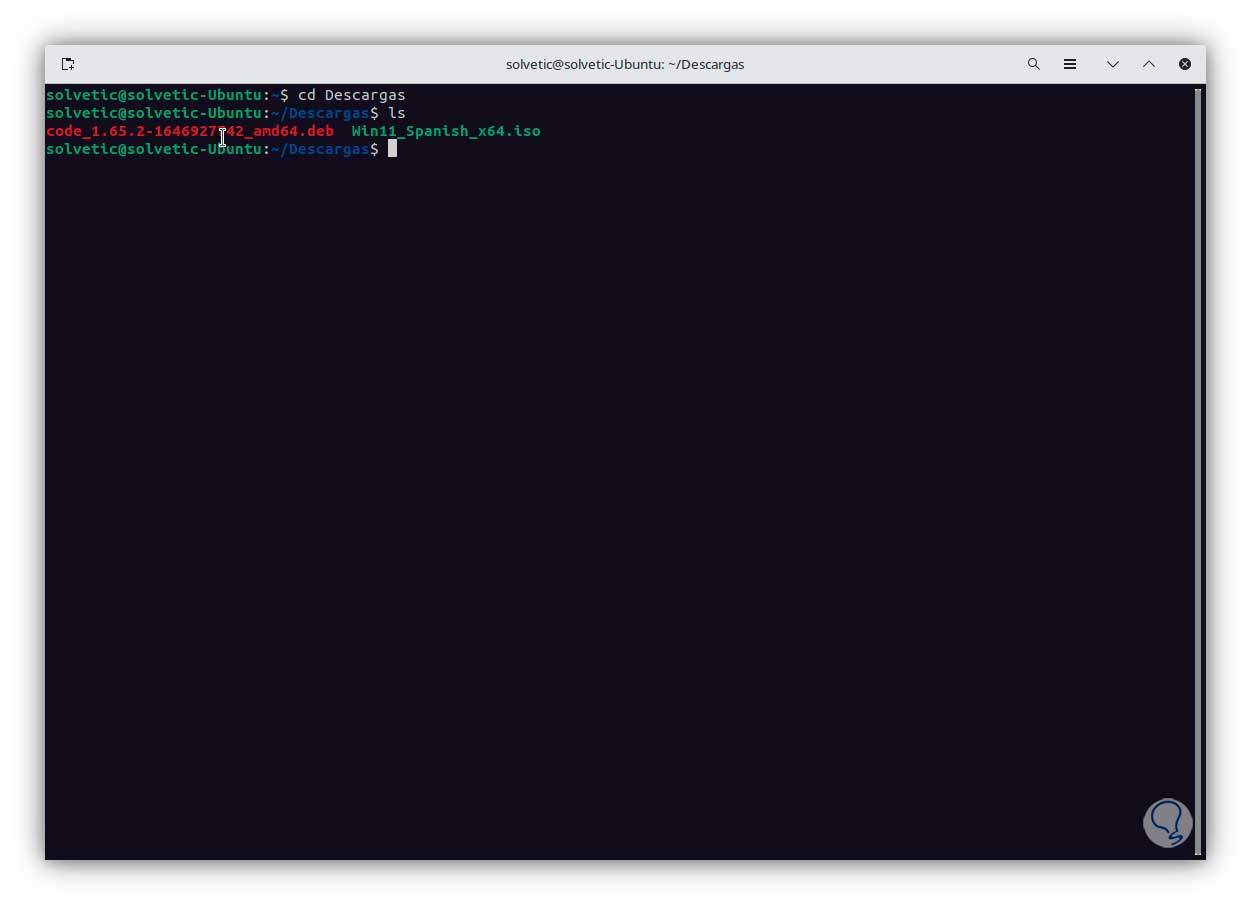Screen dimensions: 1251x905
Task: Click the Win11_Spanish_x64.iso filename
Action: click(446, 131)
